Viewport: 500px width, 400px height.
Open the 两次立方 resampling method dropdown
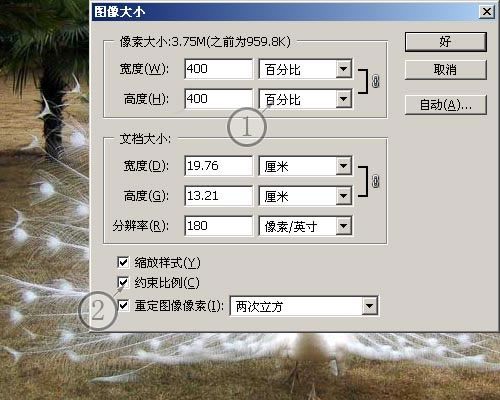(x=304, y=306)
